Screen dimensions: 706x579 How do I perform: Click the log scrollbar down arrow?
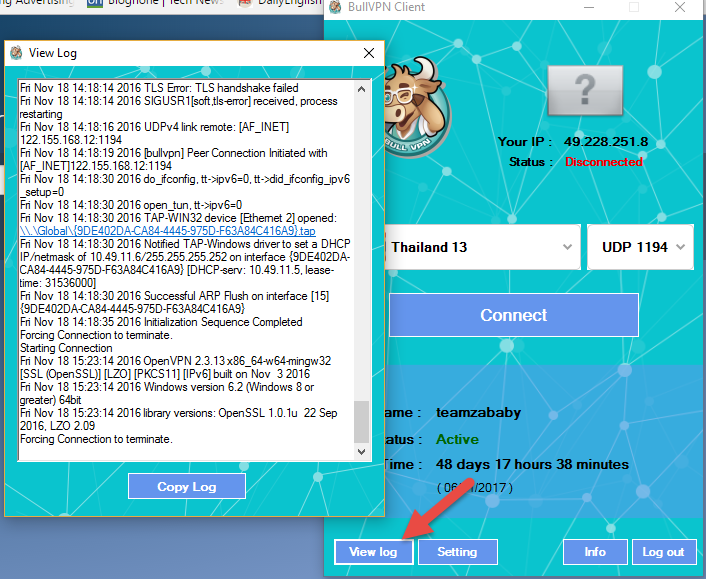pyautogui.click(x=362, y=452)
